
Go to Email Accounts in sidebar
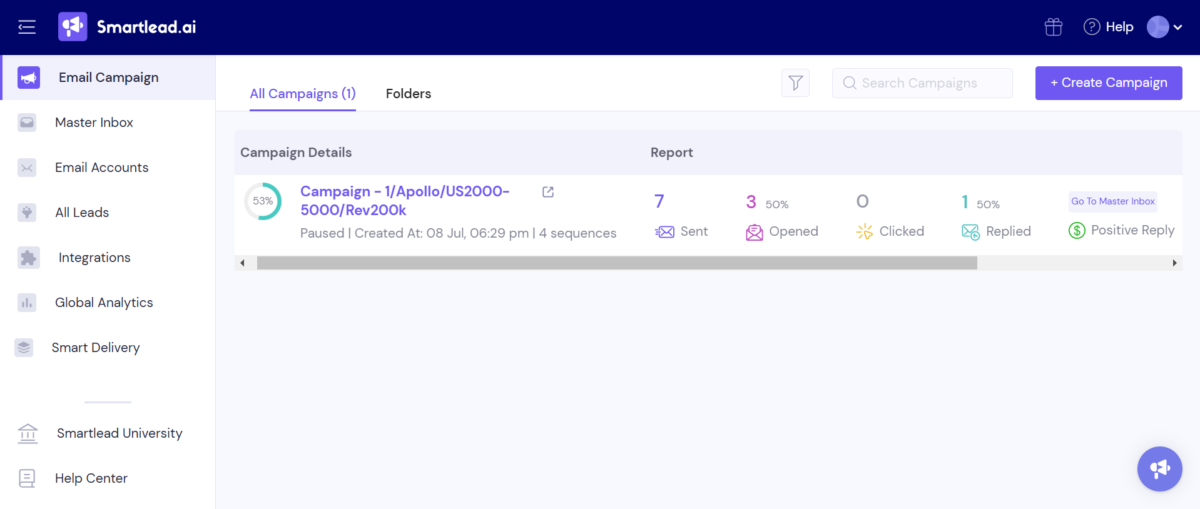point(101,167)
